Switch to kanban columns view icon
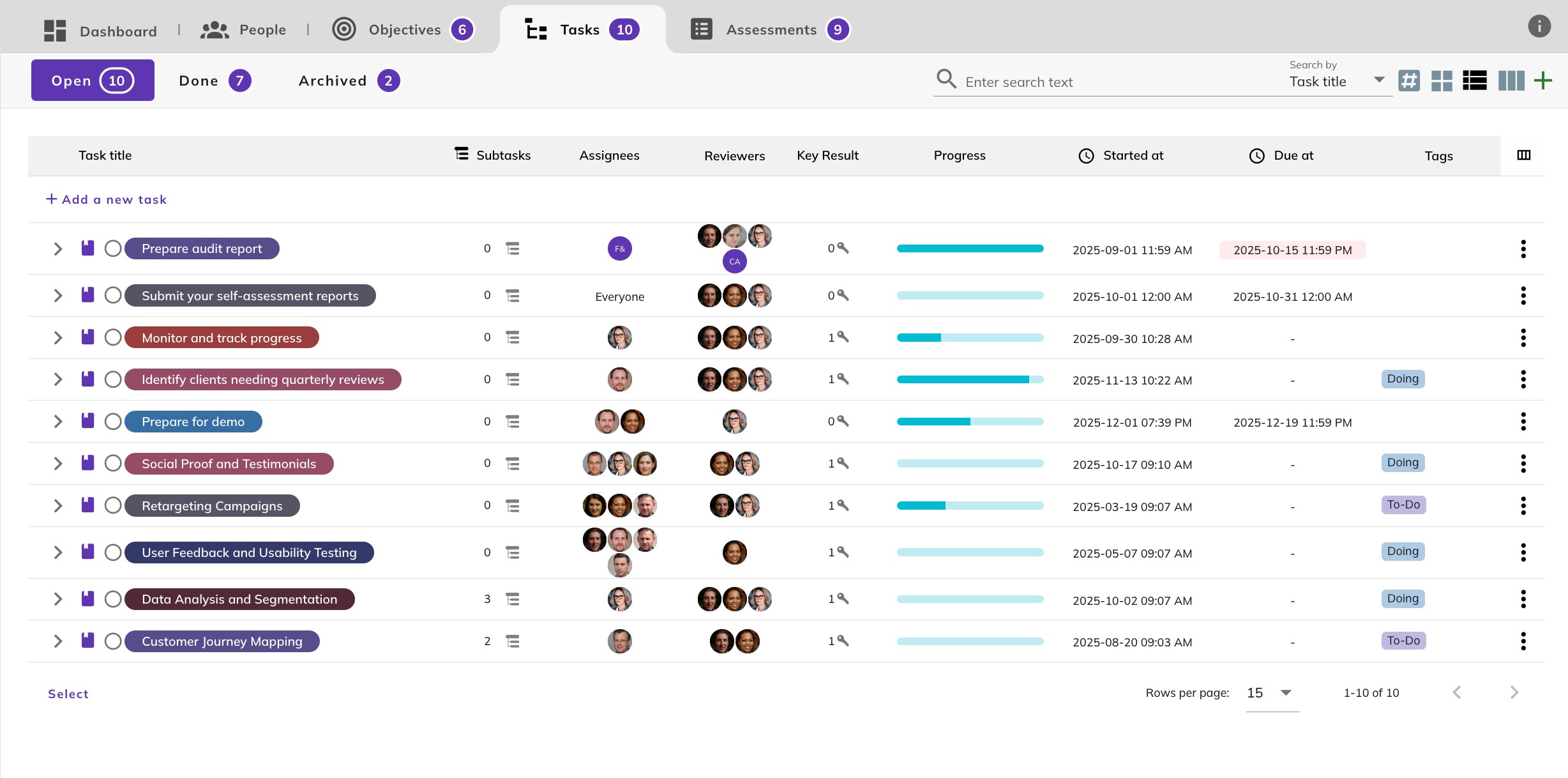Image resolution: width=1568 pixels, height=778 pixels. point(1511,81)
